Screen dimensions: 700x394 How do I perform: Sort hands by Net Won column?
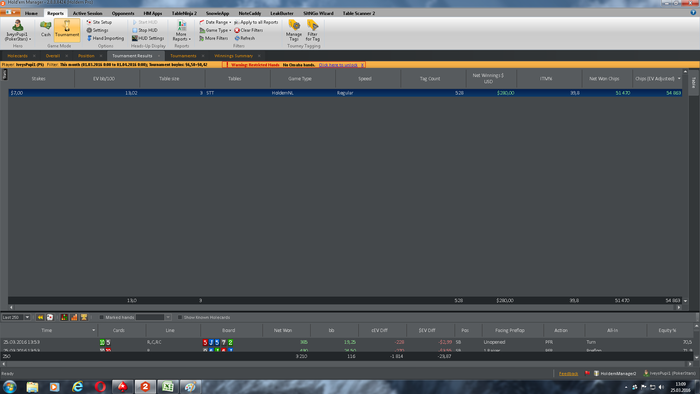click(283, 330)
